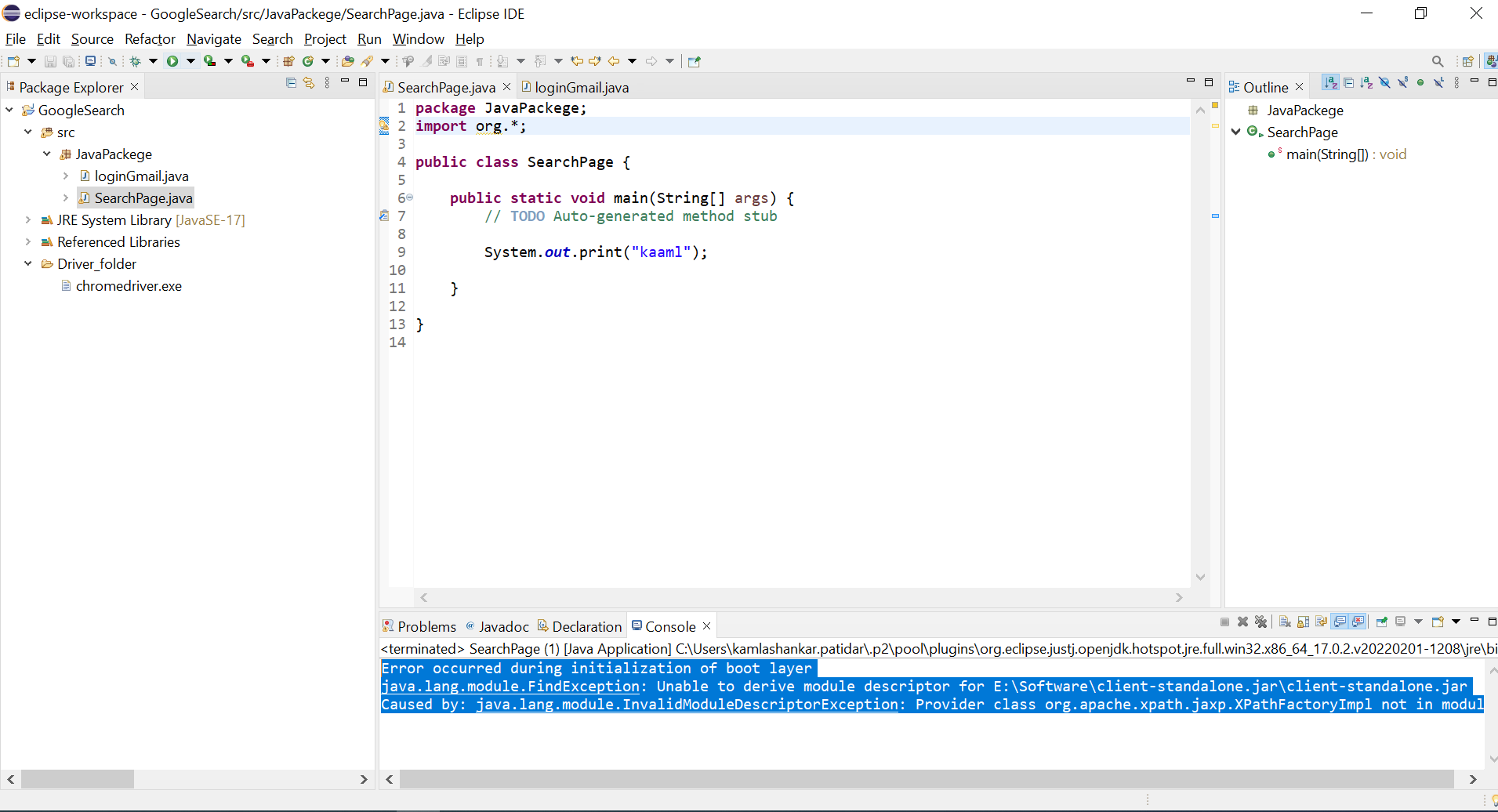Screen dimensions: 1498x812
Task: Toggle Link with Editor in Package Explorer
Action: point(309,82)
